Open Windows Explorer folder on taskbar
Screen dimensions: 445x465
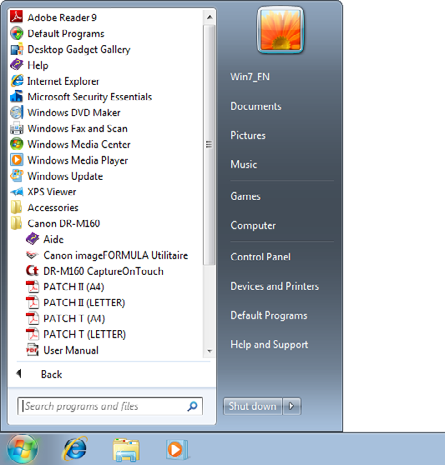point(126,450)
